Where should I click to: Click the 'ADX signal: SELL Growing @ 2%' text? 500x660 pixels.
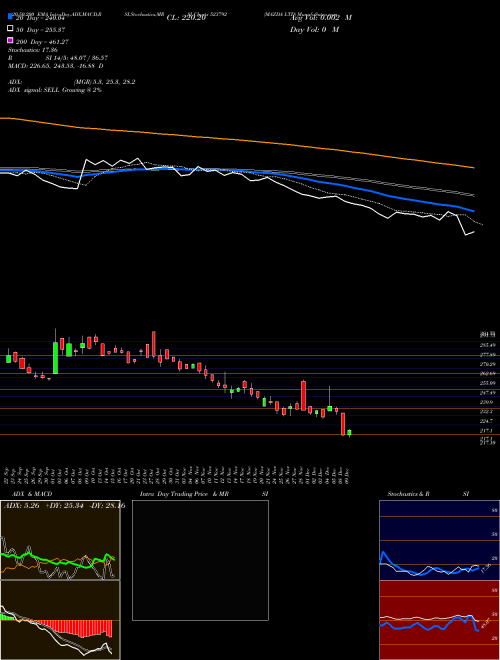(x=55, y=90)
